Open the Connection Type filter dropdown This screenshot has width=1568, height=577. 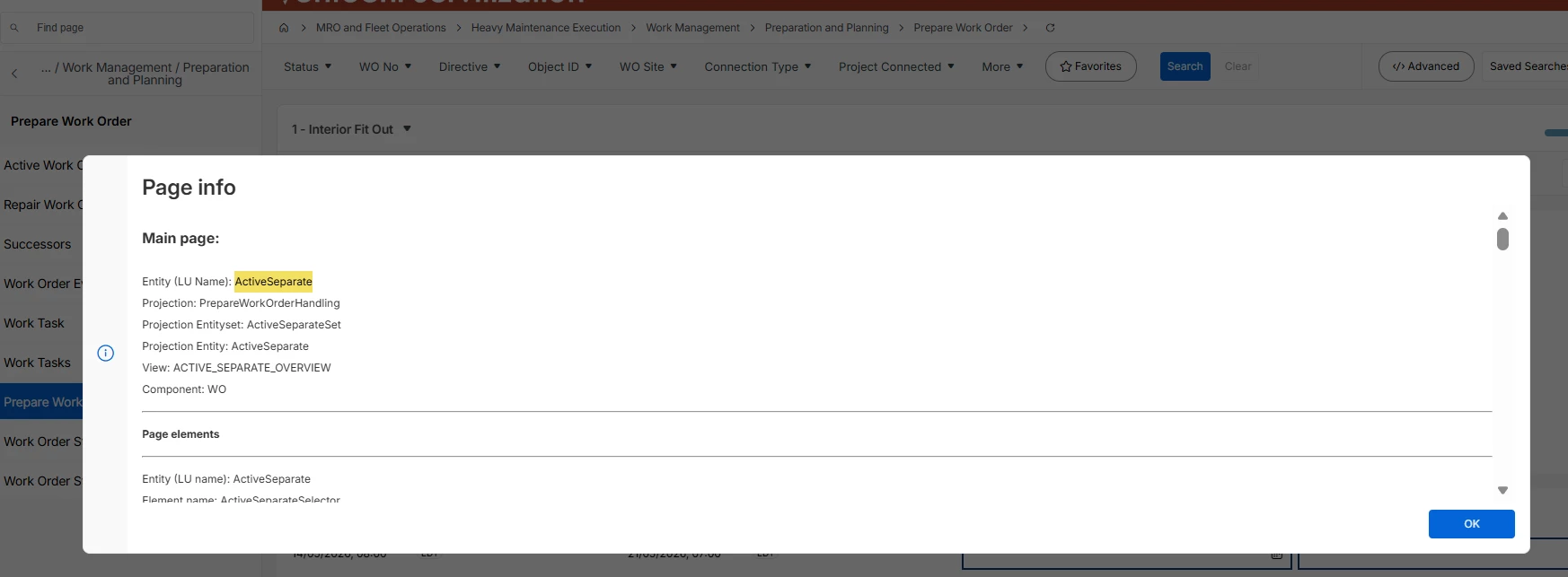[x=758, y=66]
